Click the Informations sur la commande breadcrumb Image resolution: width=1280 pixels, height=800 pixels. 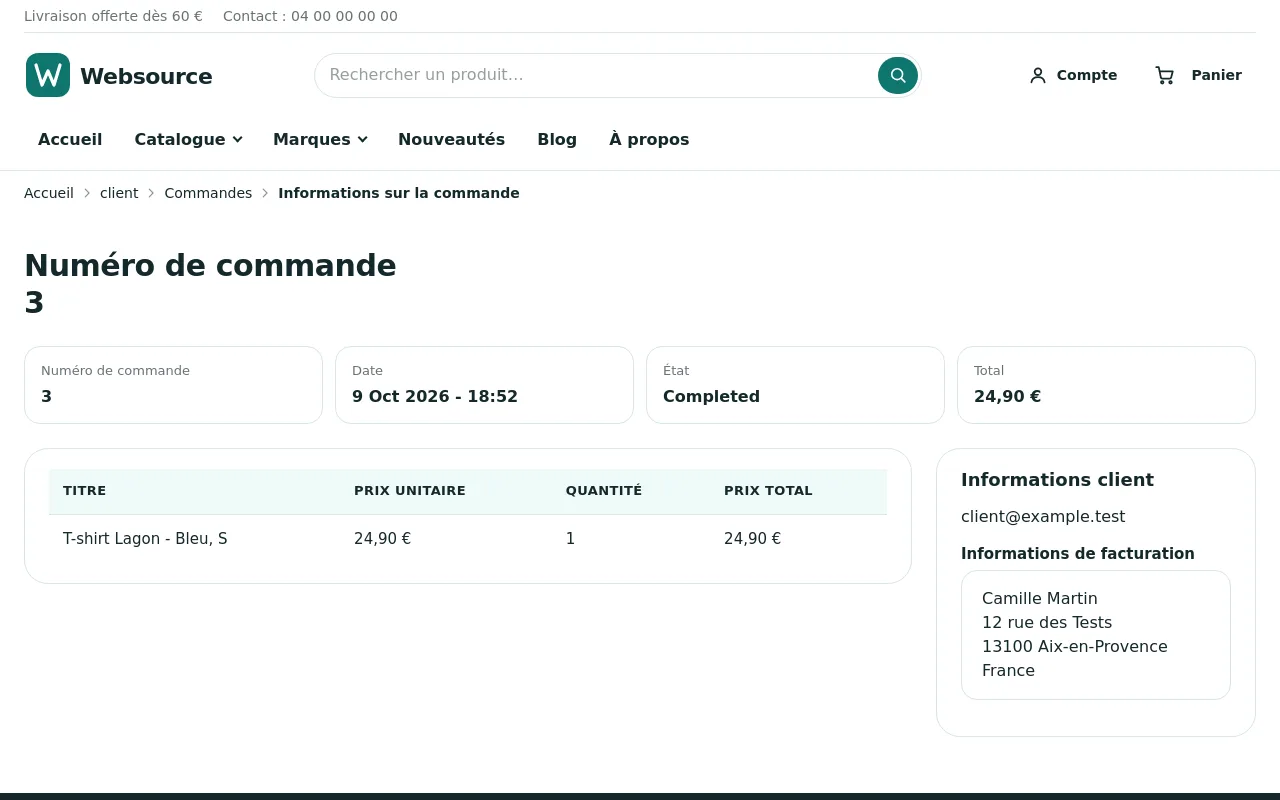point(399,193)
